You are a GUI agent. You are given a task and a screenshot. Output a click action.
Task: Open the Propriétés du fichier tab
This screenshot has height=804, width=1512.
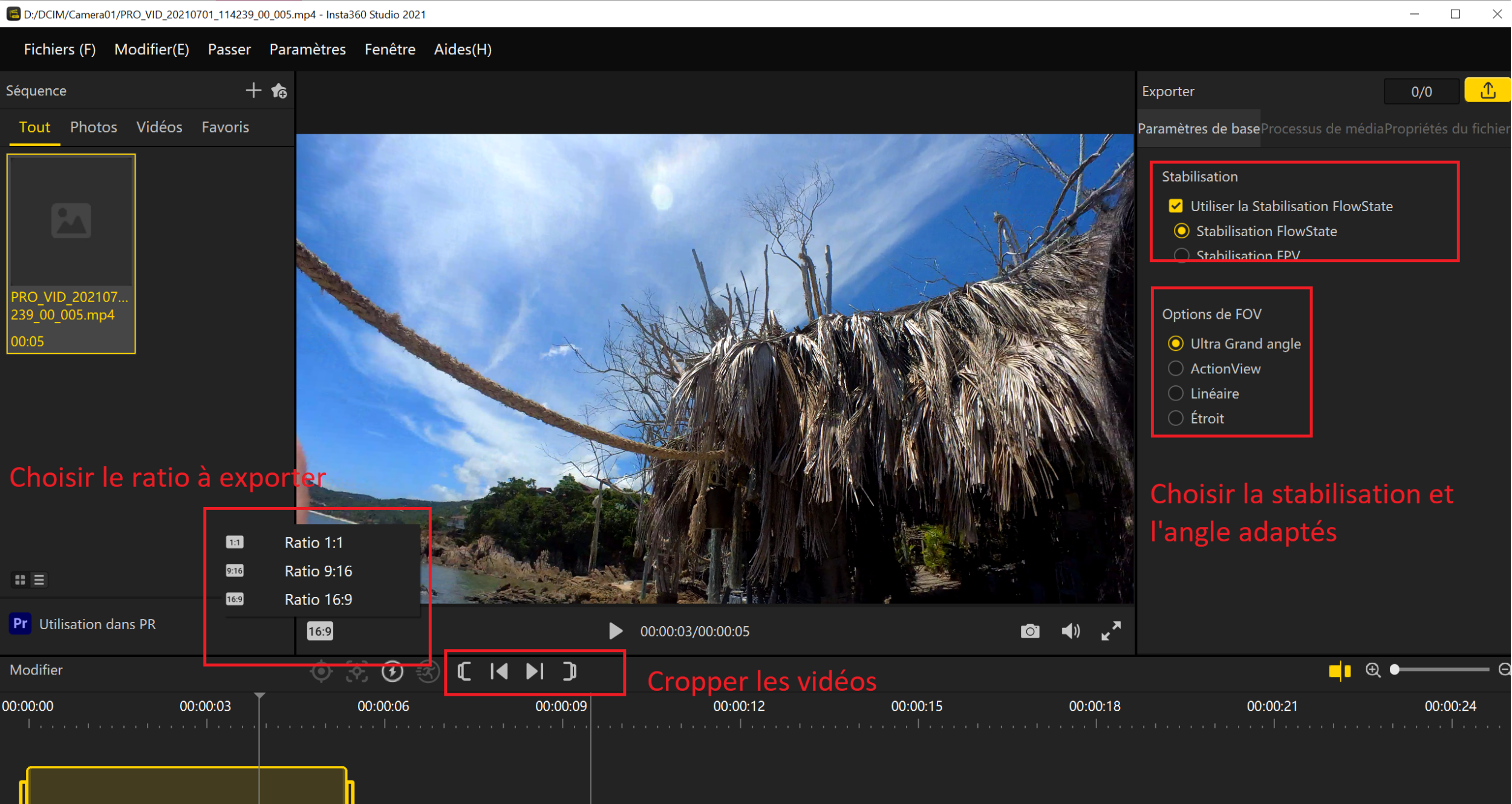[1448, 128]
